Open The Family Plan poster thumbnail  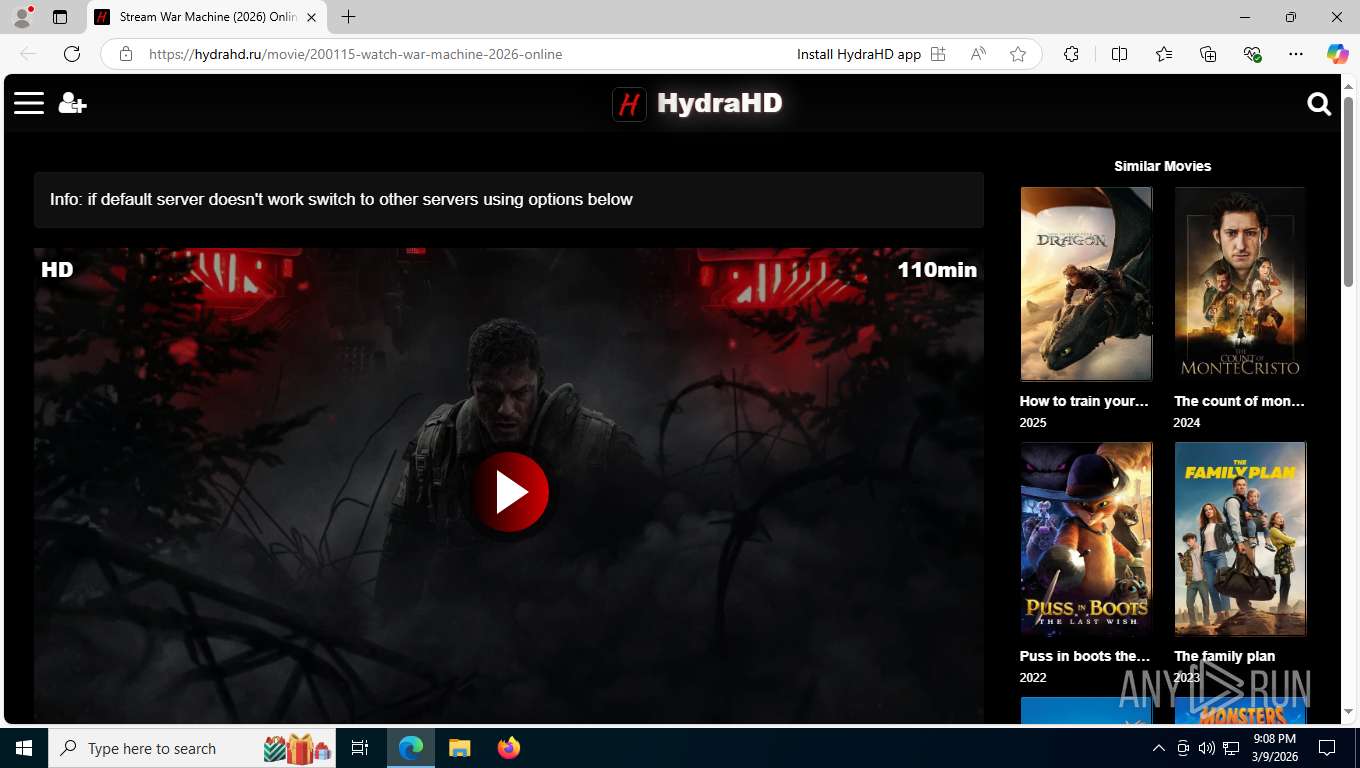[1240, 539]
